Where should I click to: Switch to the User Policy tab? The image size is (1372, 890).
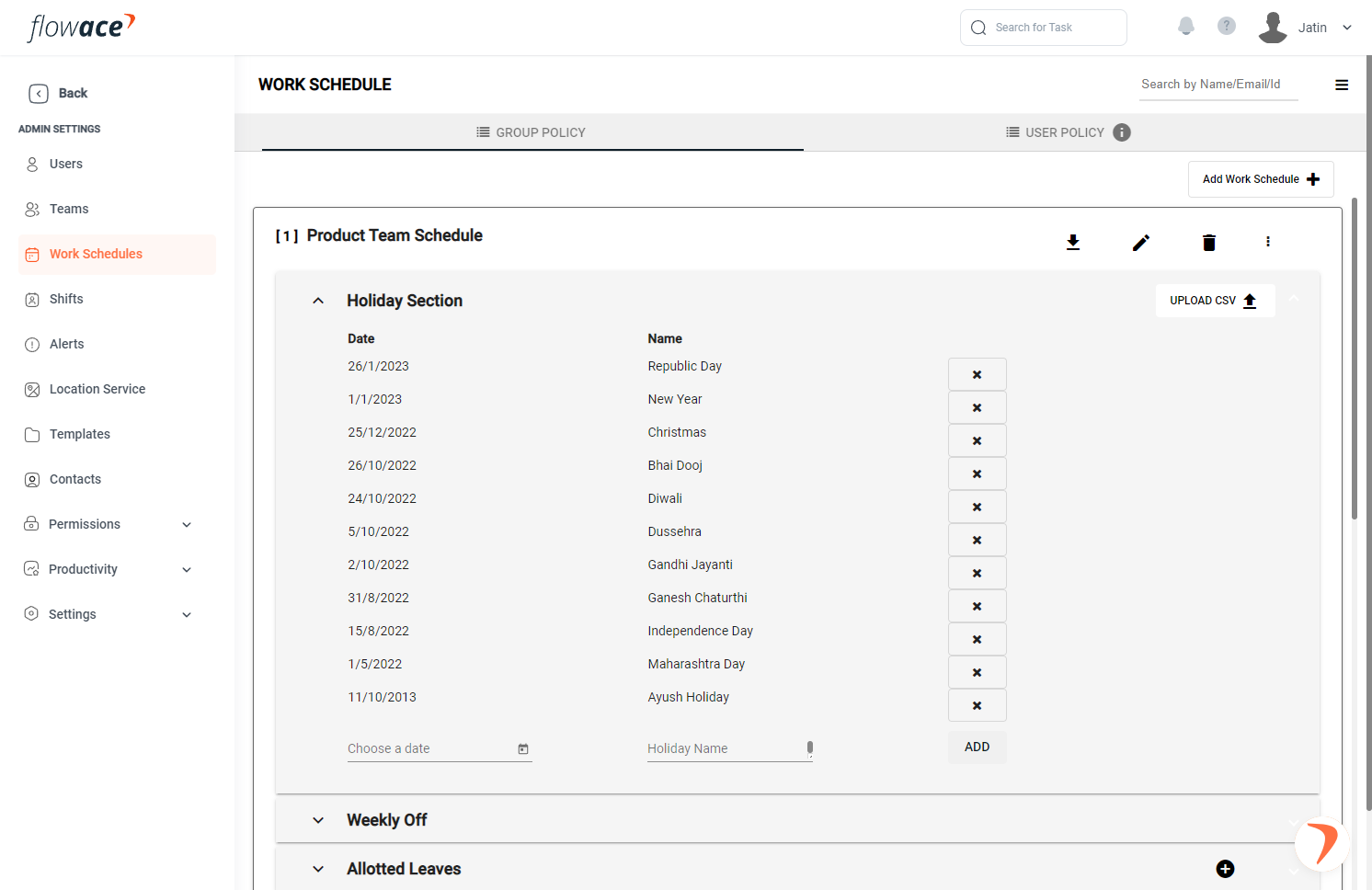click(x=1069, y=132)
